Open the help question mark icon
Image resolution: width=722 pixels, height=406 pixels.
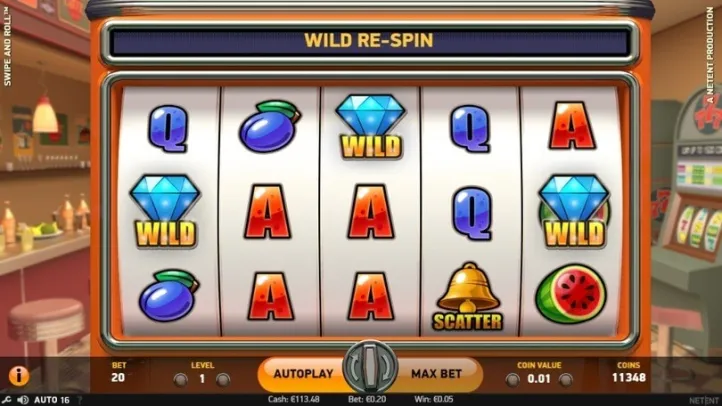(x=80, y=400)
